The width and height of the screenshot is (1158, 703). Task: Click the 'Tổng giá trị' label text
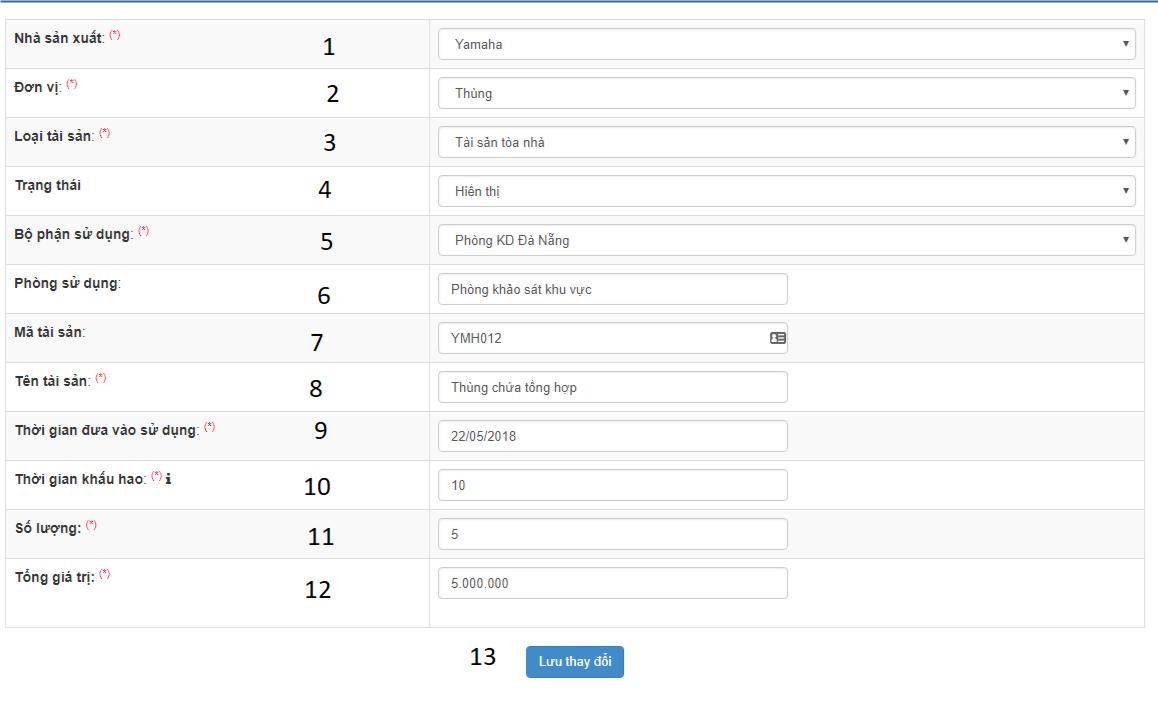[x=53, y=577]
